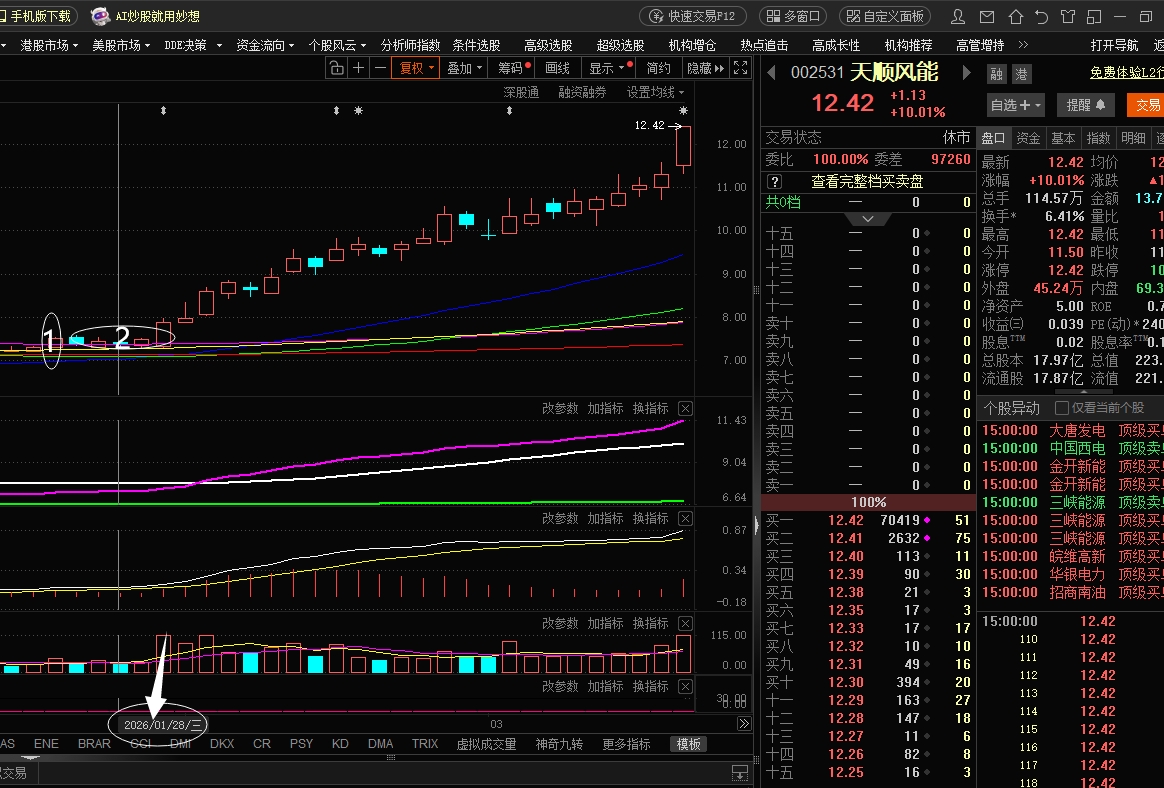Switch to the 明细 tab
The image size is (1164, 788).
coord(1133,138)
